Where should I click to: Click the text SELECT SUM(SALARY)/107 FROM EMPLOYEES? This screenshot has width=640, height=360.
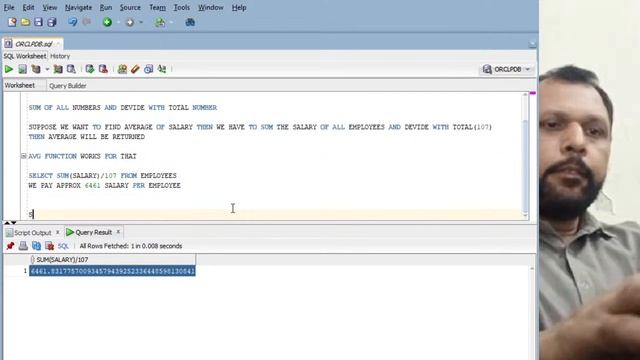(x=102, y=176)
